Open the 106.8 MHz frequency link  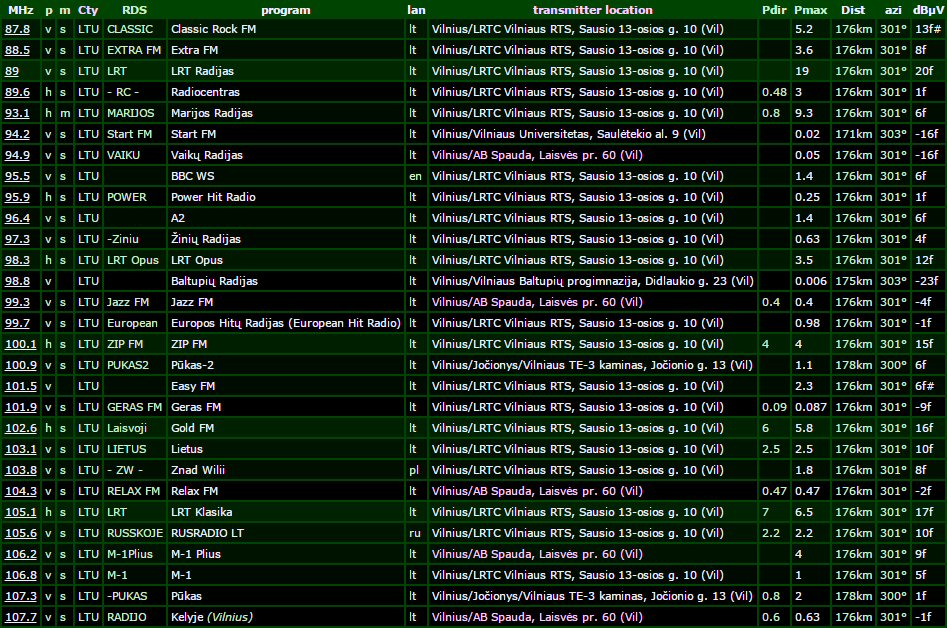21,575
